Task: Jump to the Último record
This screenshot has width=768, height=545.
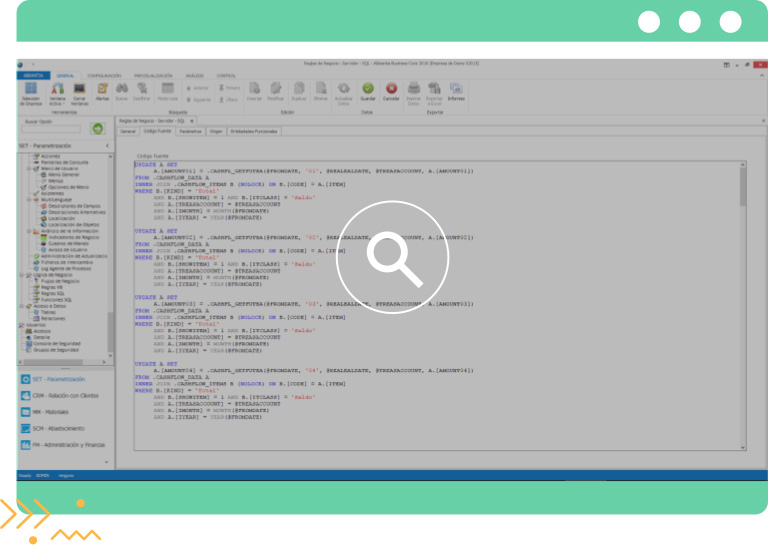Action: pos(228,99)
